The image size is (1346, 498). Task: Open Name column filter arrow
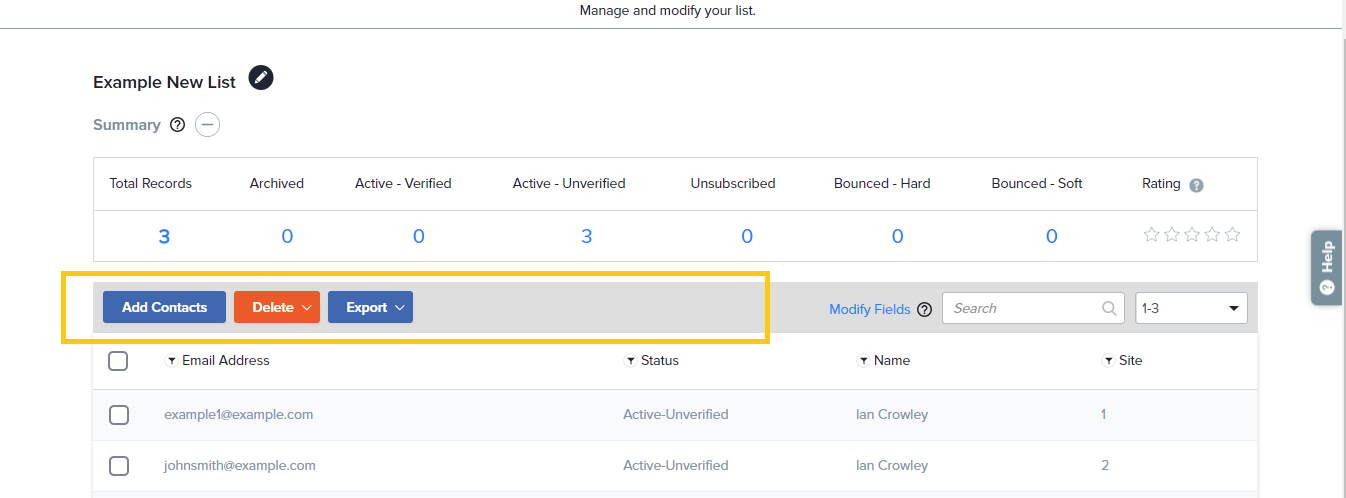(863, 361)
